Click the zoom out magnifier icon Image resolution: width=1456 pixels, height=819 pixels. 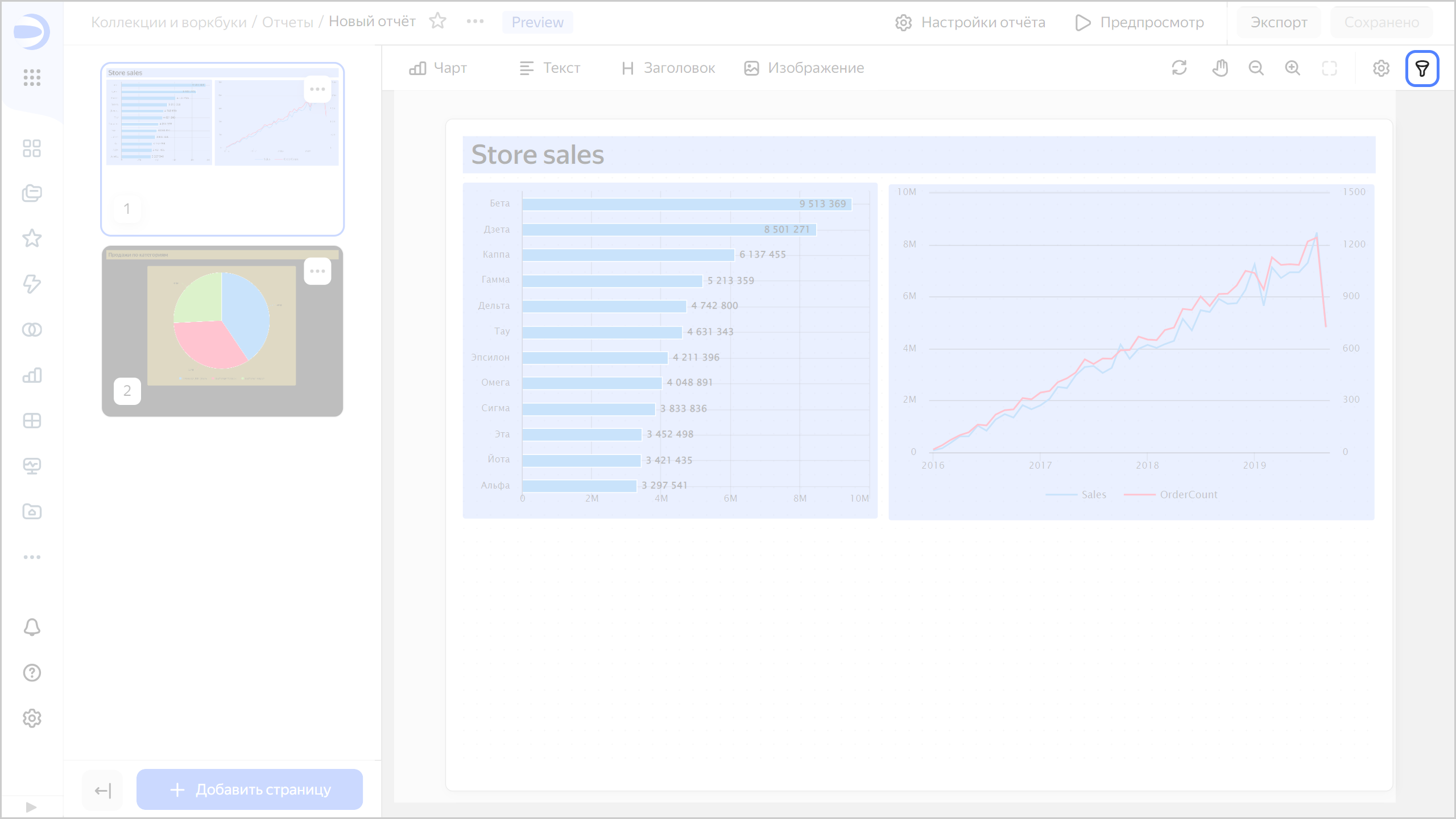point(1256,68)
